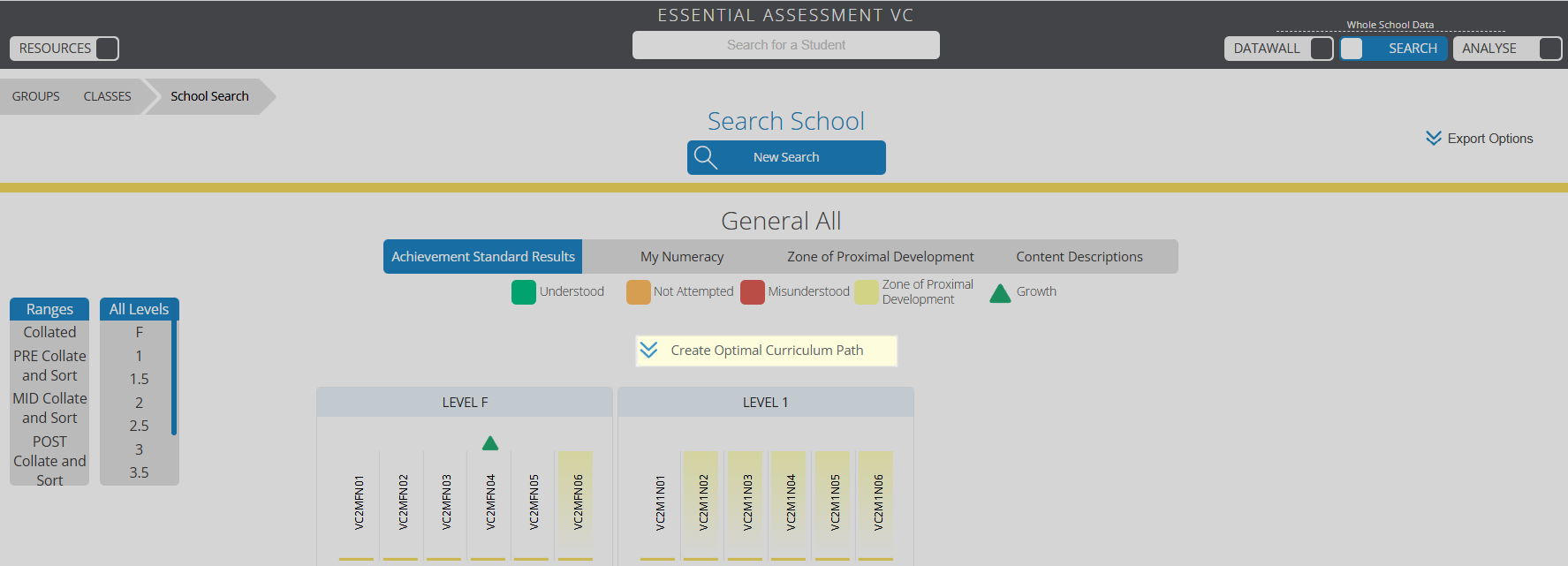
Task: Select the highlighted VC2MFN06 column
Action: tap(576, 504)
